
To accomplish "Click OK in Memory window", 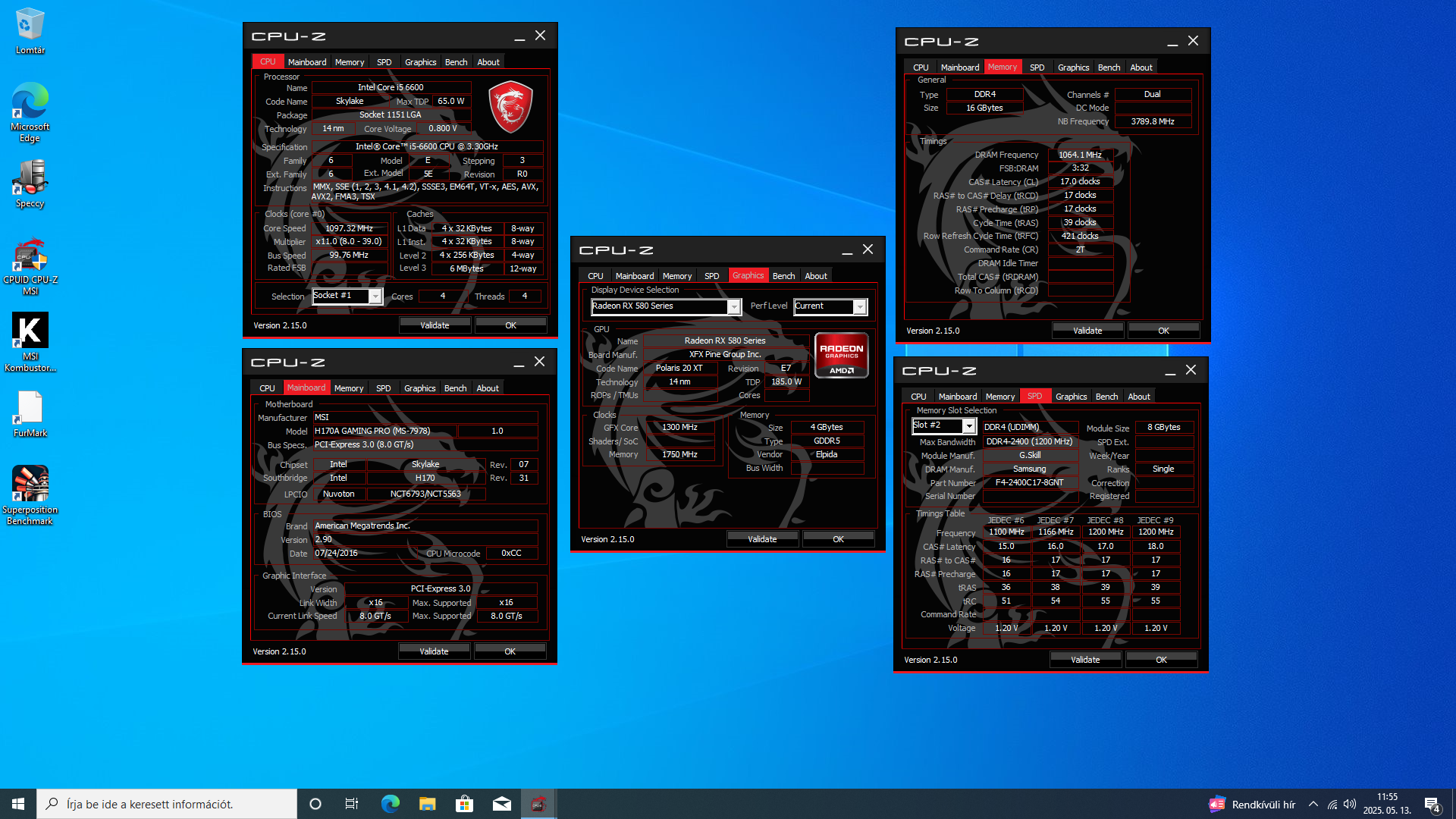I will coord(1163,331).
